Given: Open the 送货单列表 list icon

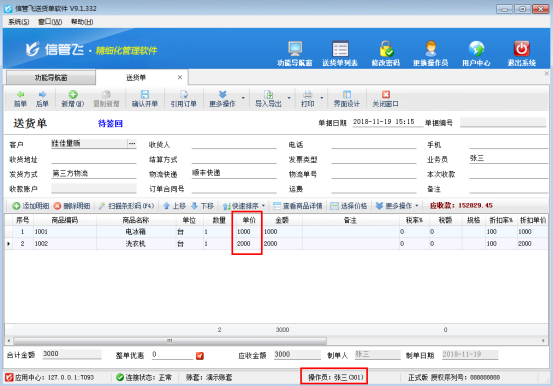Looking at the screenshot, I should click(340, 49).
